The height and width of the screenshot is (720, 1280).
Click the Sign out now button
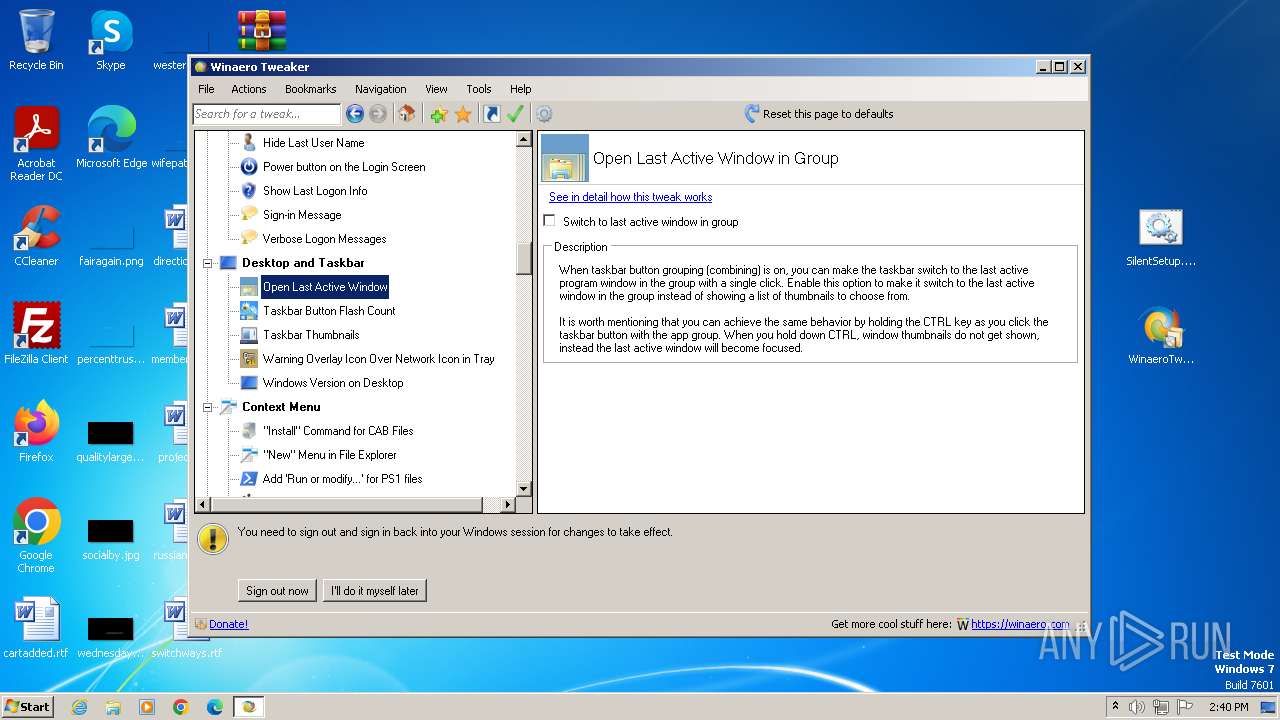[277, 591]
